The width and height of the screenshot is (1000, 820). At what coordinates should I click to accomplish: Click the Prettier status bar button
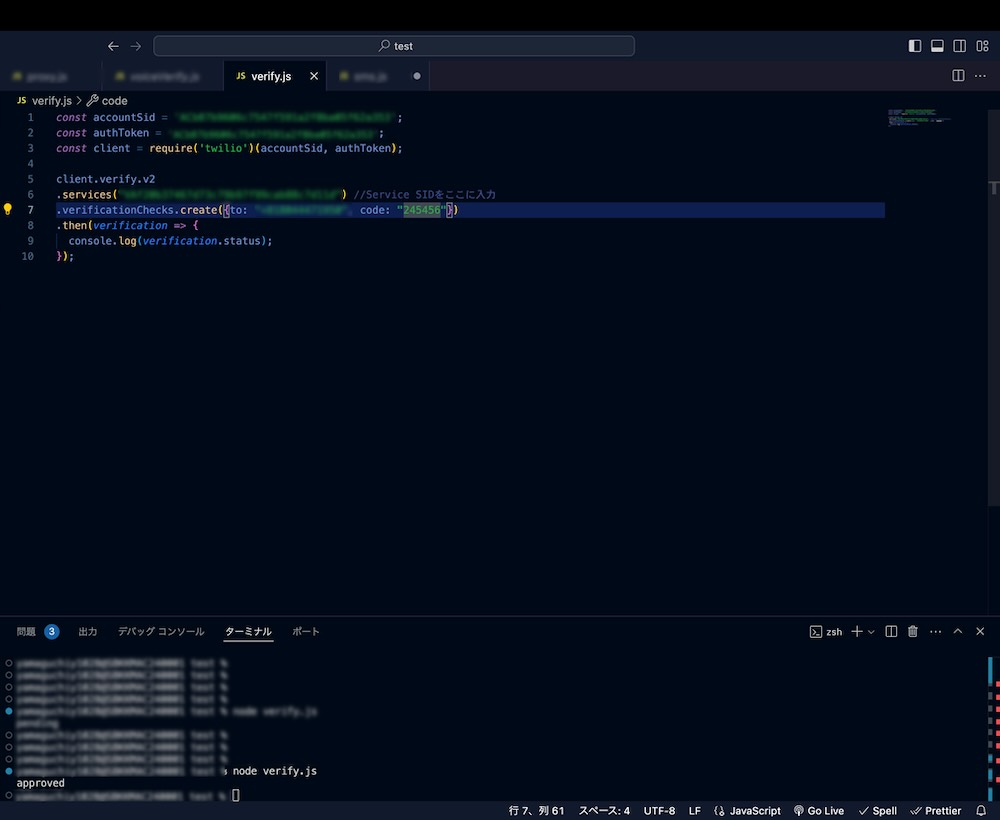[x=936, y=811]
